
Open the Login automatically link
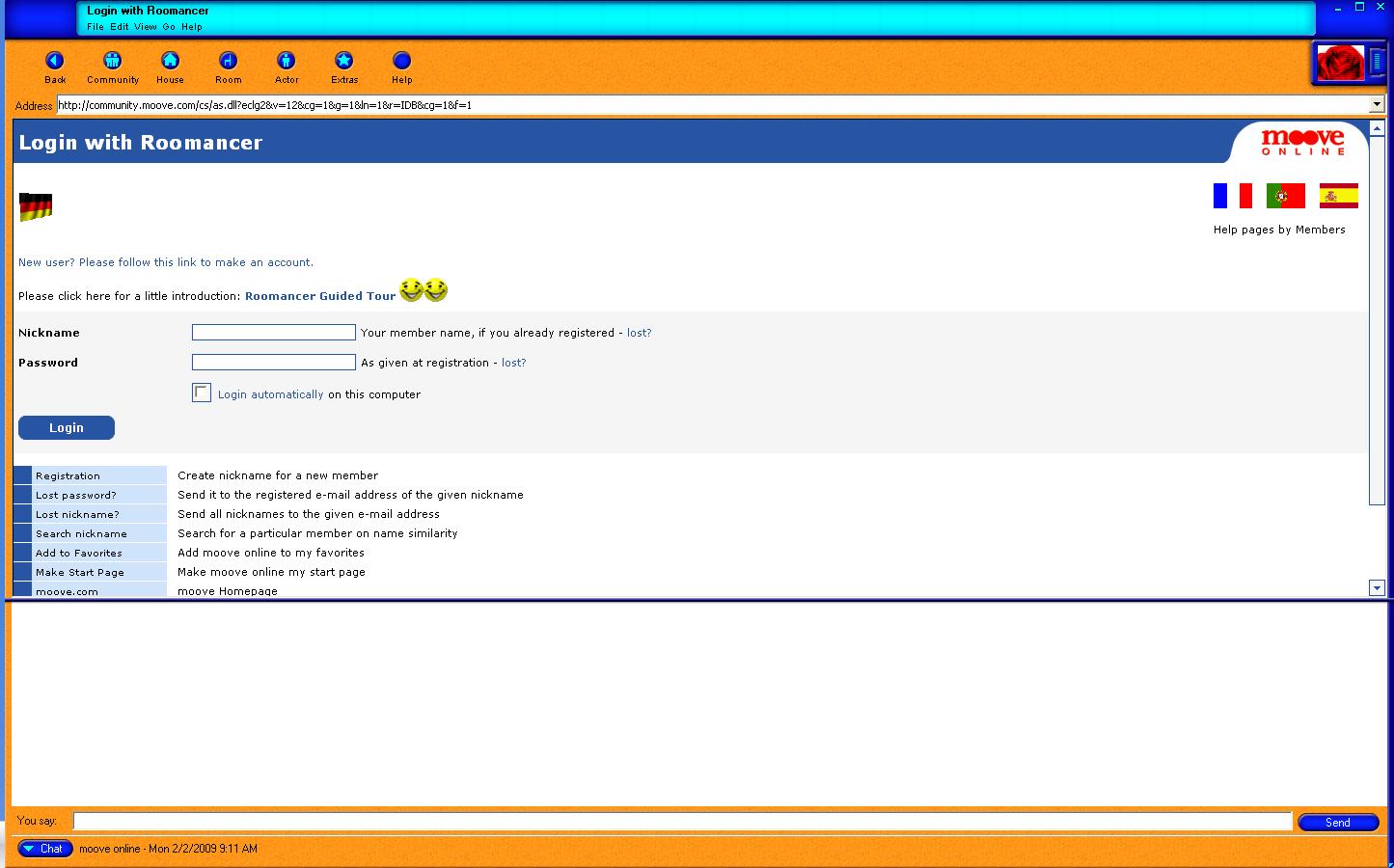point(271,394)
